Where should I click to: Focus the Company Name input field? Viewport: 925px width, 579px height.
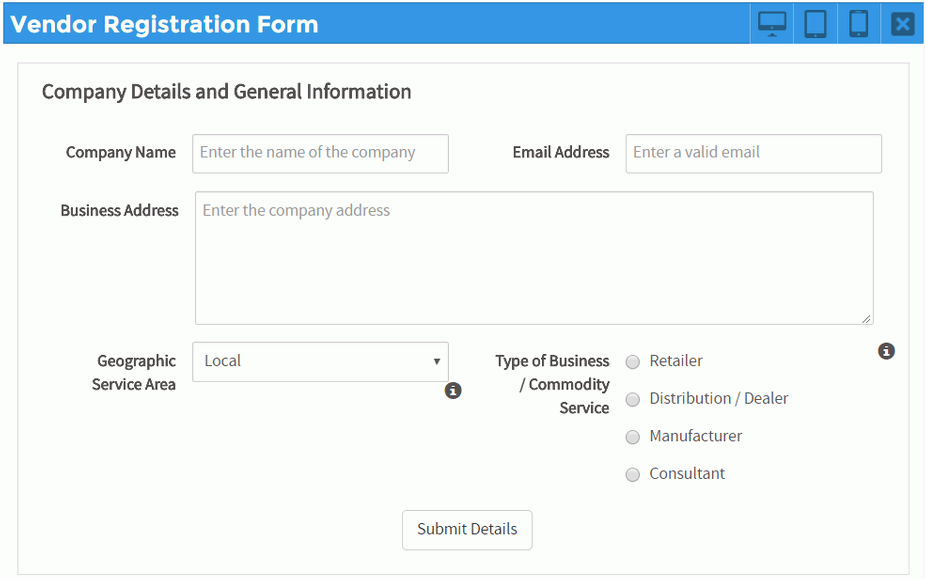(320, 153)
